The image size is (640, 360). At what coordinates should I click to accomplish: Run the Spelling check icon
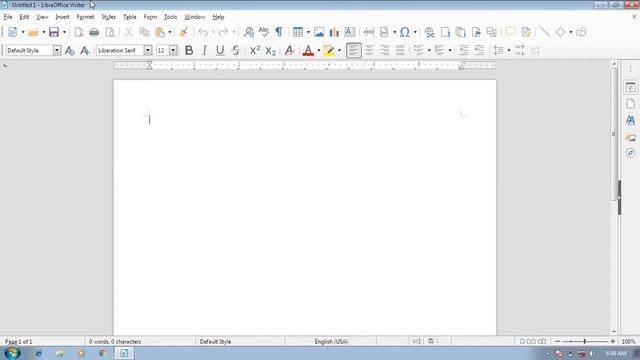(264, 32)
